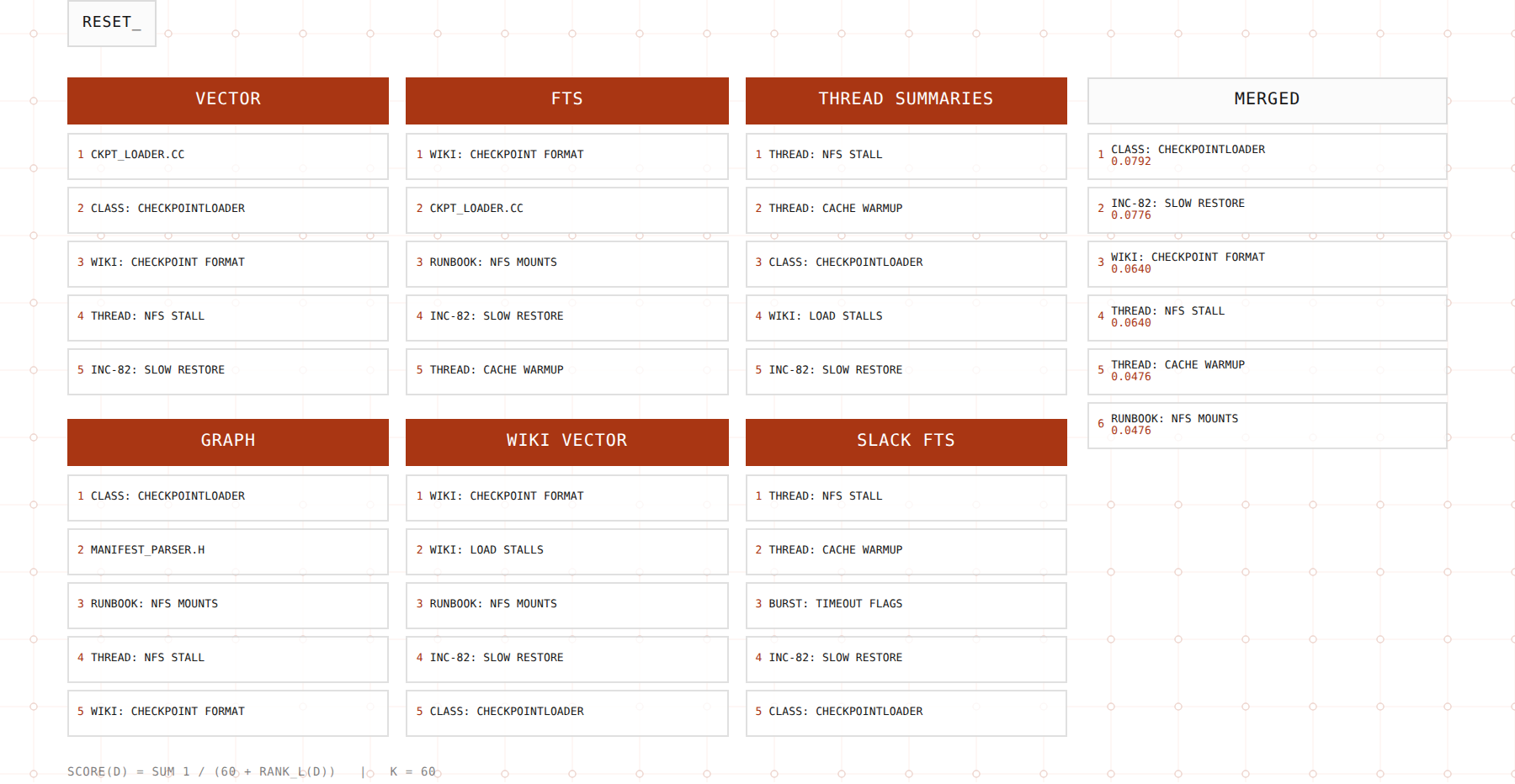This screenshot has width=1515, height=784.
Task: Select the FTS panel header
Action: pos(567,101)
